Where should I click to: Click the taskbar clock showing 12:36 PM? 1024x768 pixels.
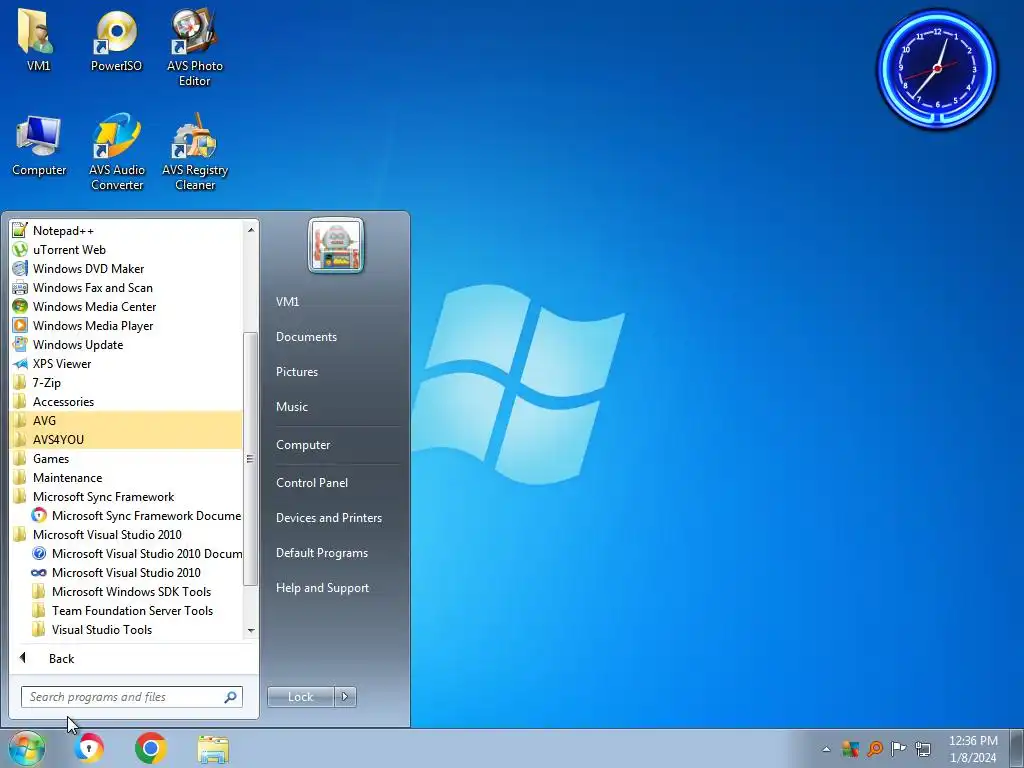pos(973,748)
